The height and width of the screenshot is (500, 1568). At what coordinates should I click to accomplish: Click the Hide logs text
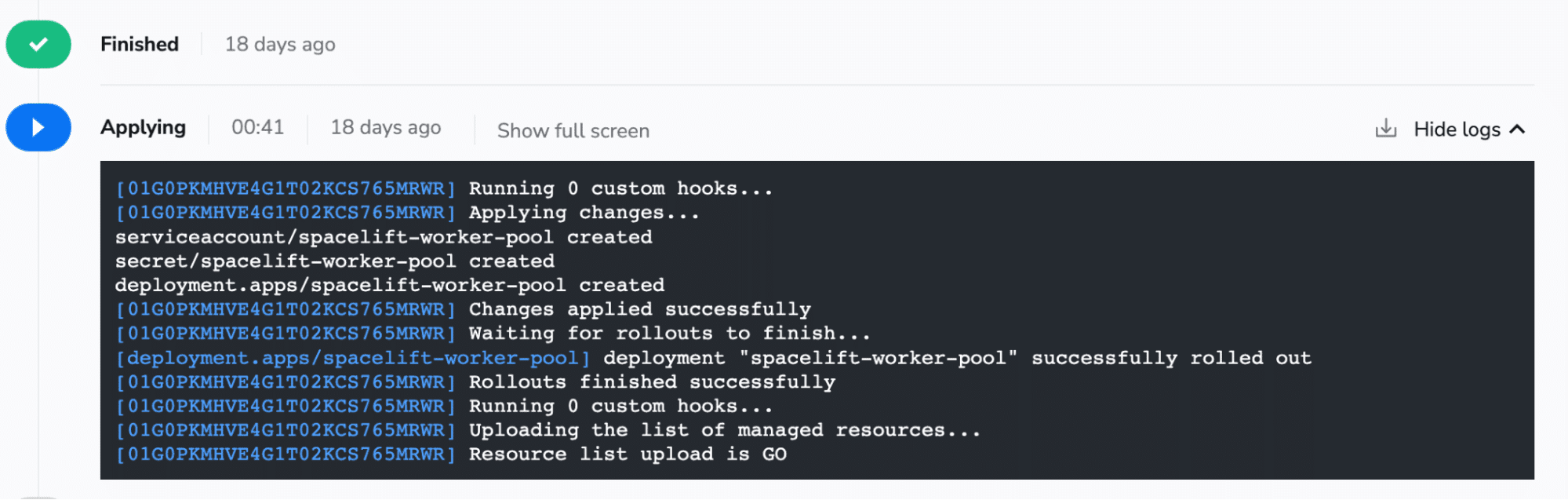point(1457,130)
